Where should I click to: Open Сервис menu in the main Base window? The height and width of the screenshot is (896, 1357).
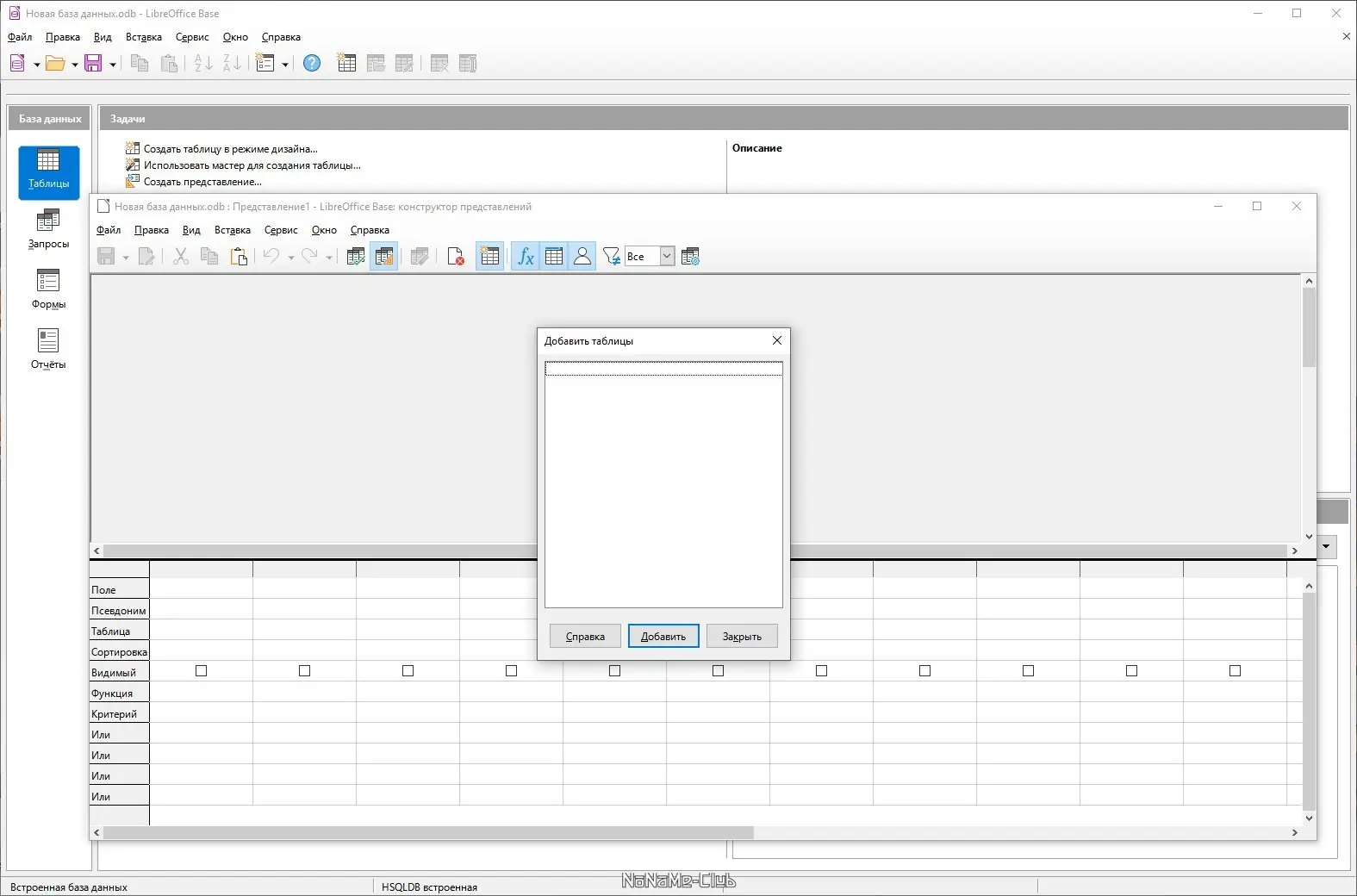(x=192, y=37)
